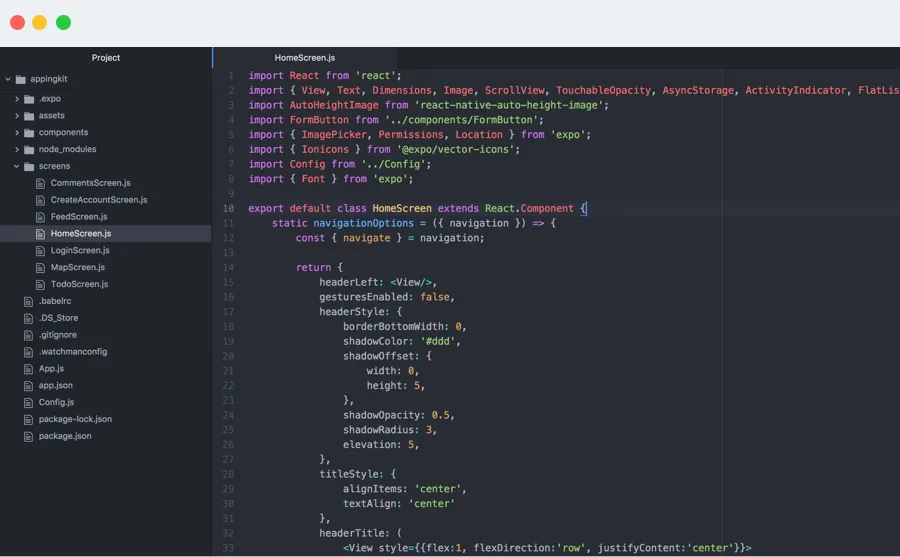Click the App.js file icon
The height and width of the screenshot is (557, 900).
(28, 369)
